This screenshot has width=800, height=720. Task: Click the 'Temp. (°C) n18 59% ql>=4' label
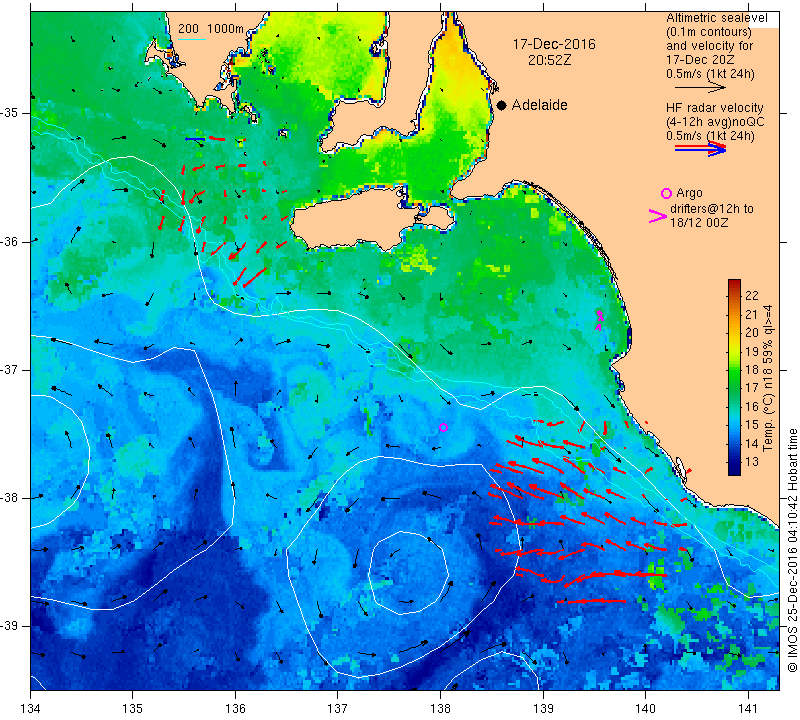(767, 378)
